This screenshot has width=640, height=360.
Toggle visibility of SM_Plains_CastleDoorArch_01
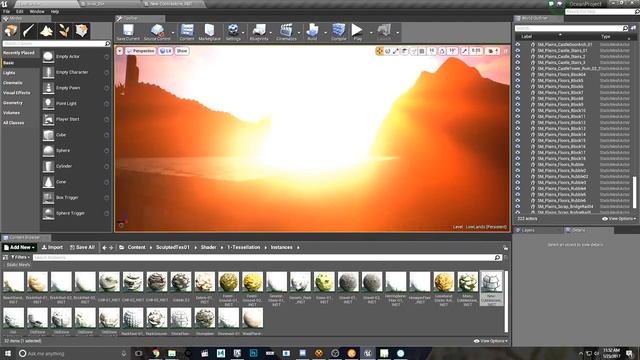pyautogui.click(x=518, y=44)
